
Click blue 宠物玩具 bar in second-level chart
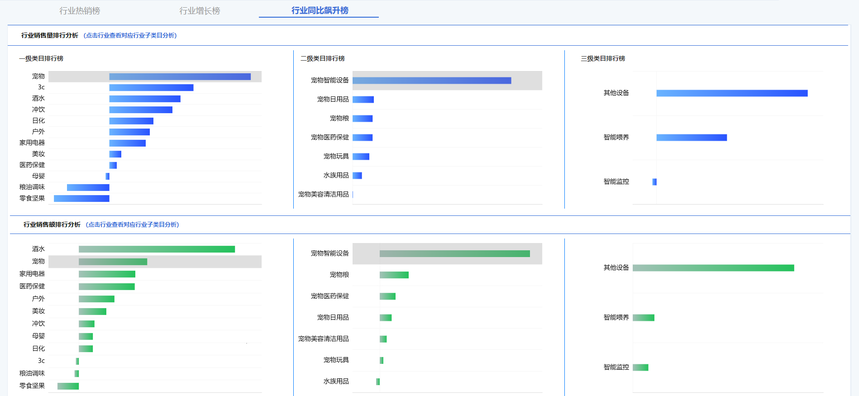361,157
